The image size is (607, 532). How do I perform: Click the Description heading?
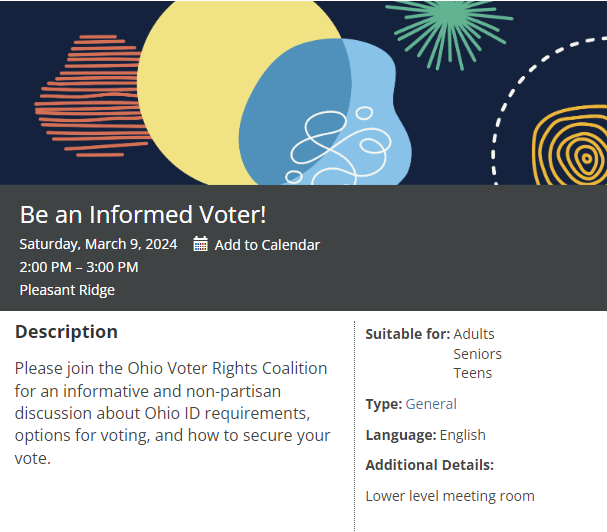(66, 332)
